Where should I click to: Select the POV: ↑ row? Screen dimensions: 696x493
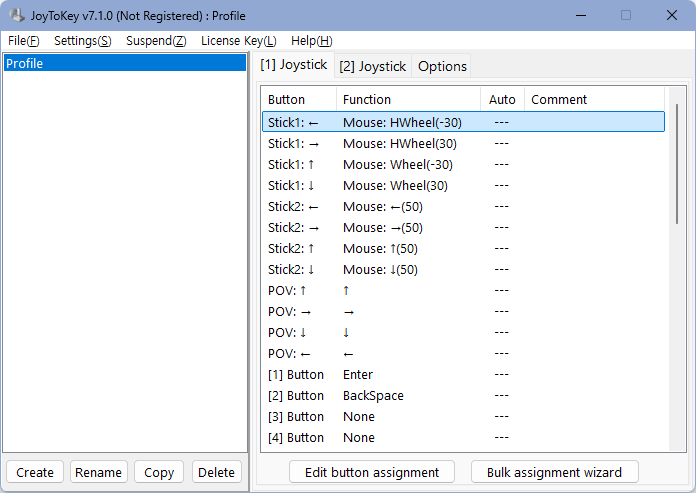463,291
